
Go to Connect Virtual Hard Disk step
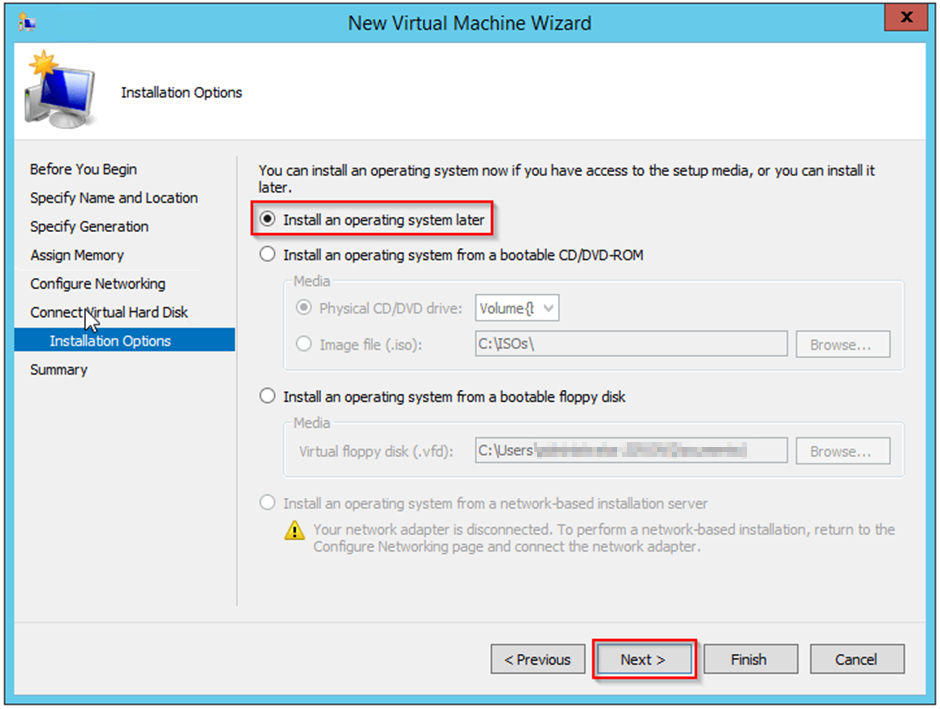(109, 312)
